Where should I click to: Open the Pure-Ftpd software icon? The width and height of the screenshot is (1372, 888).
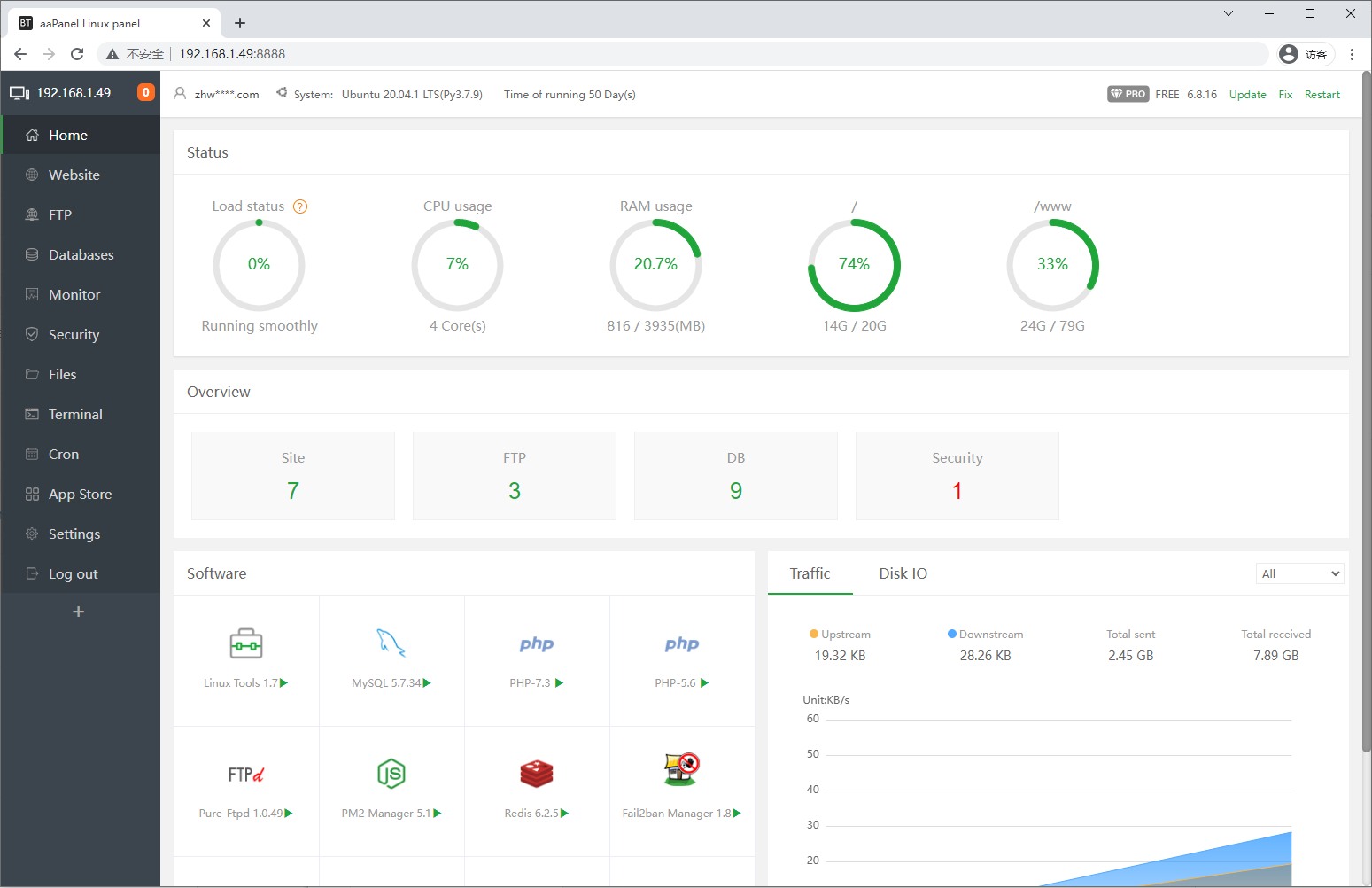click(246, 775)
